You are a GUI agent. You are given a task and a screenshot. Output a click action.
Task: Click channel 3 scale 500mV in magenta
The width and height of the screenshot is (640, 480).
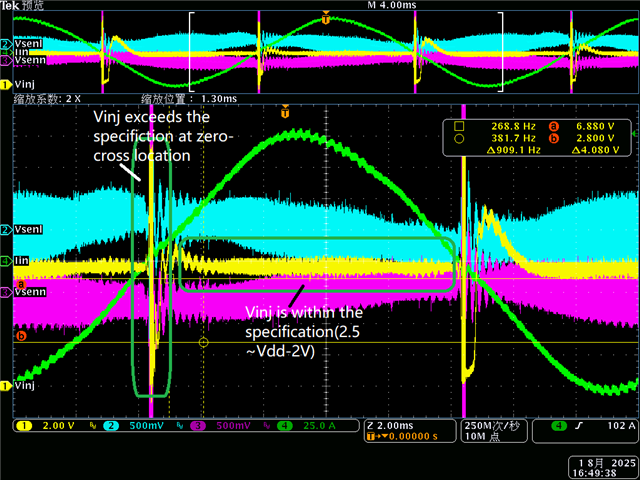coord(233,426)
